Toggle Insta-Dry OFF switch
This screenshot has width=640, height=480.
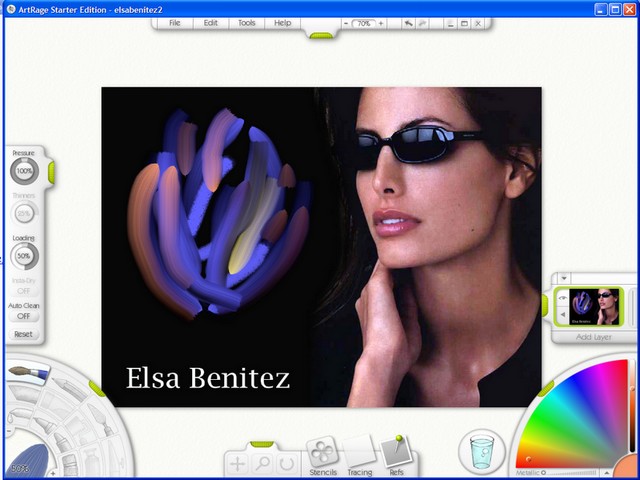tap(23, 291)
